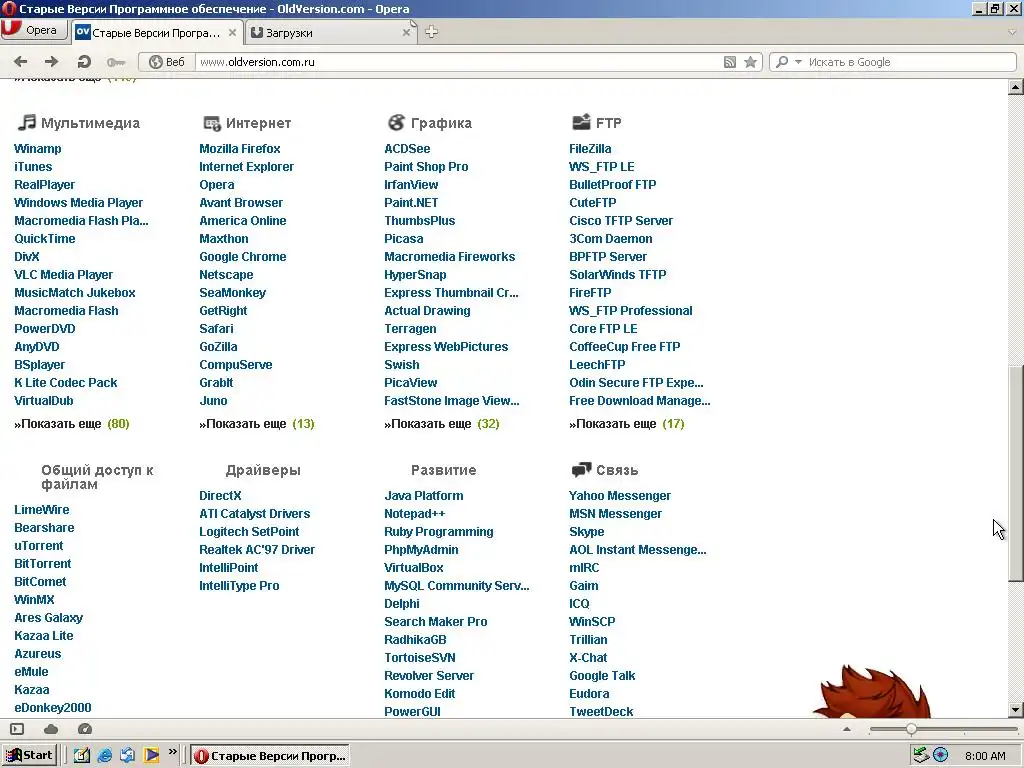Open the DirectX link

coord(220,496)
